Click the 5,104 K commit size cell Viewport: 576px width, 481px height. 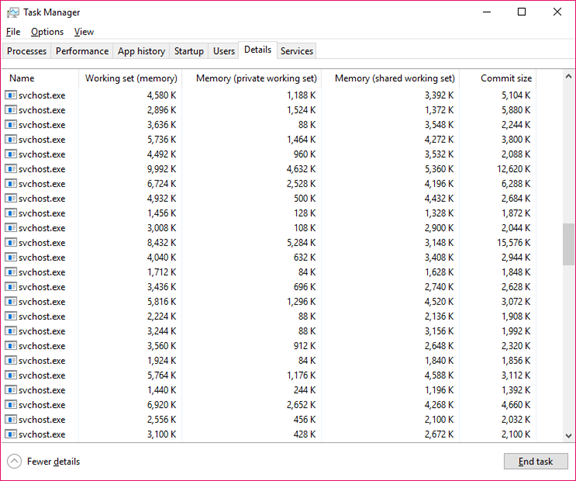point(516,95)
